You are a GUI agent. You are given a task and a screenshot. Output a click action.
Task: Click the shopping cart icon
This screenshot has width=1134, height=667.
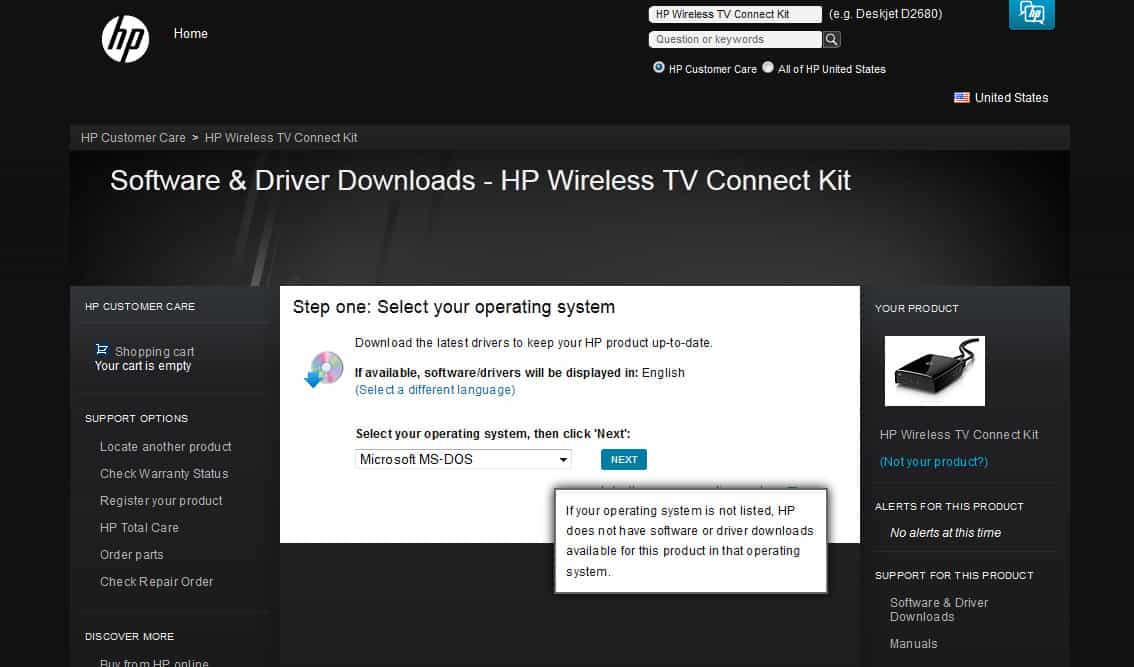click(102, 350)
